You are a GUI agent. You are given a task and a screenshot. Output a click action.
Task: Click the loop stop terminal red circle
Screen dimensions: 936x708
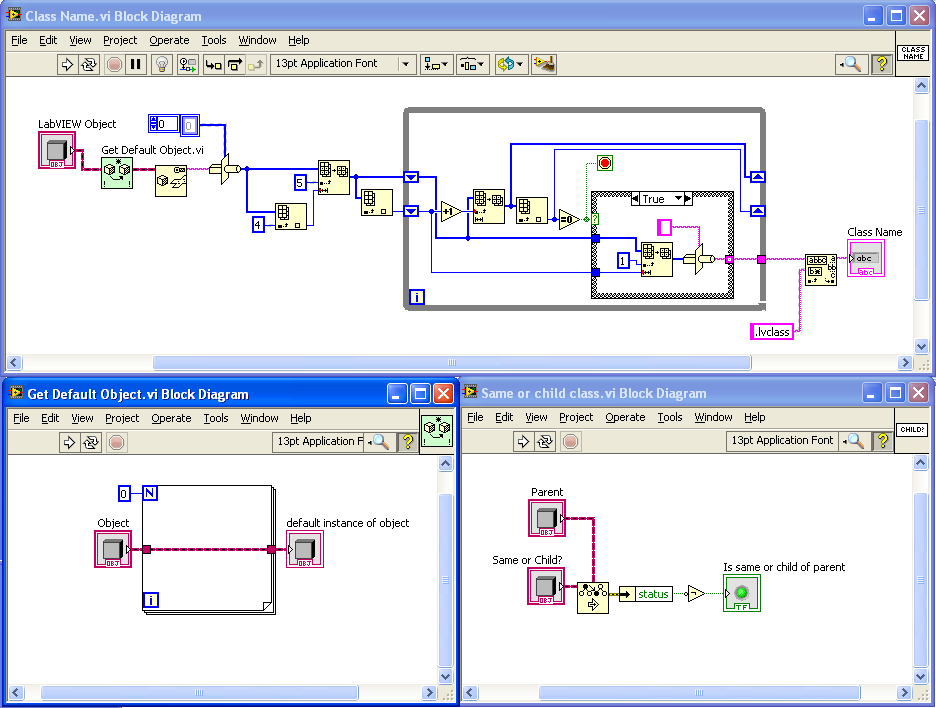605,163
